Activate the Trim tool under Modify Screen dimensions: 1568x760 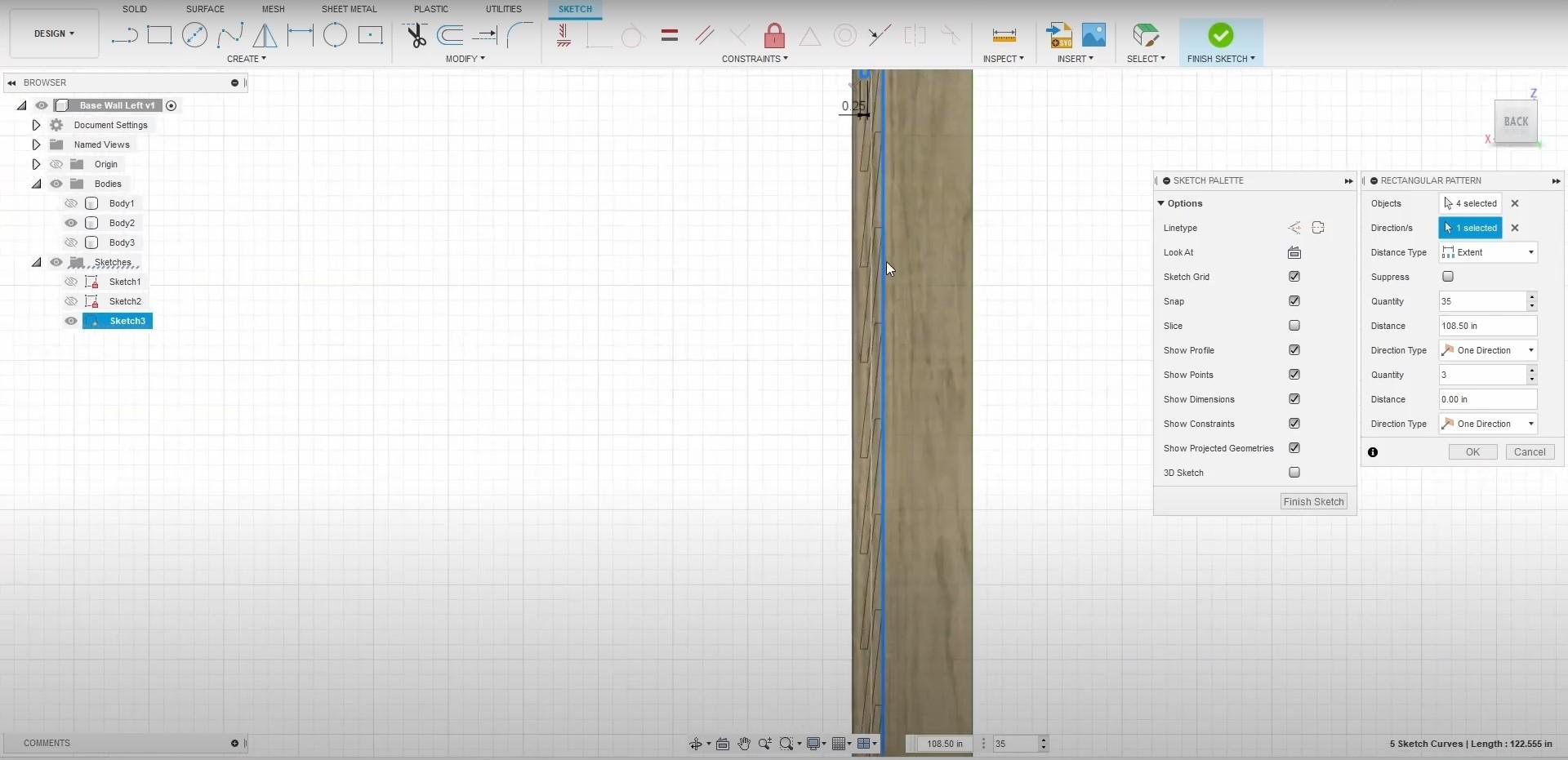pos(416,35)
